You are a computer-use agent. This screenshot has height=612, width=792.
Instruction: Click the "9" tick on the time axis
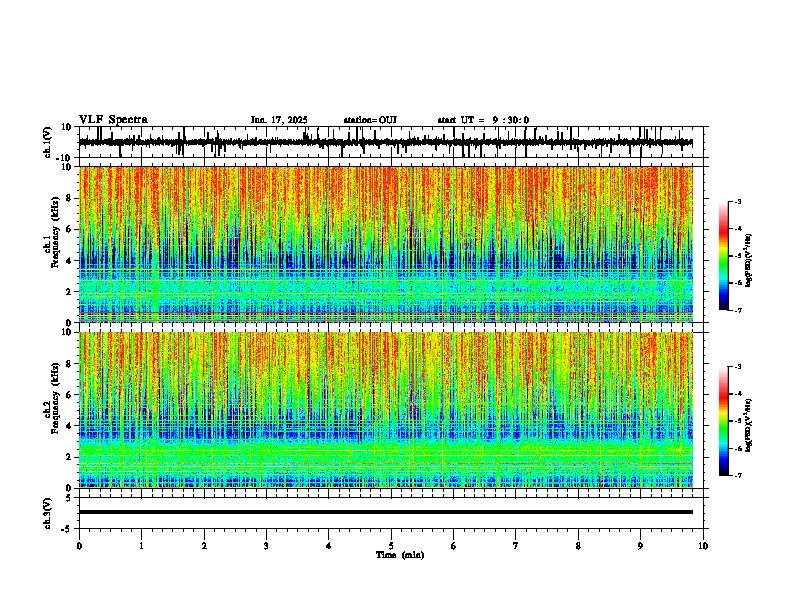point(640,546)
